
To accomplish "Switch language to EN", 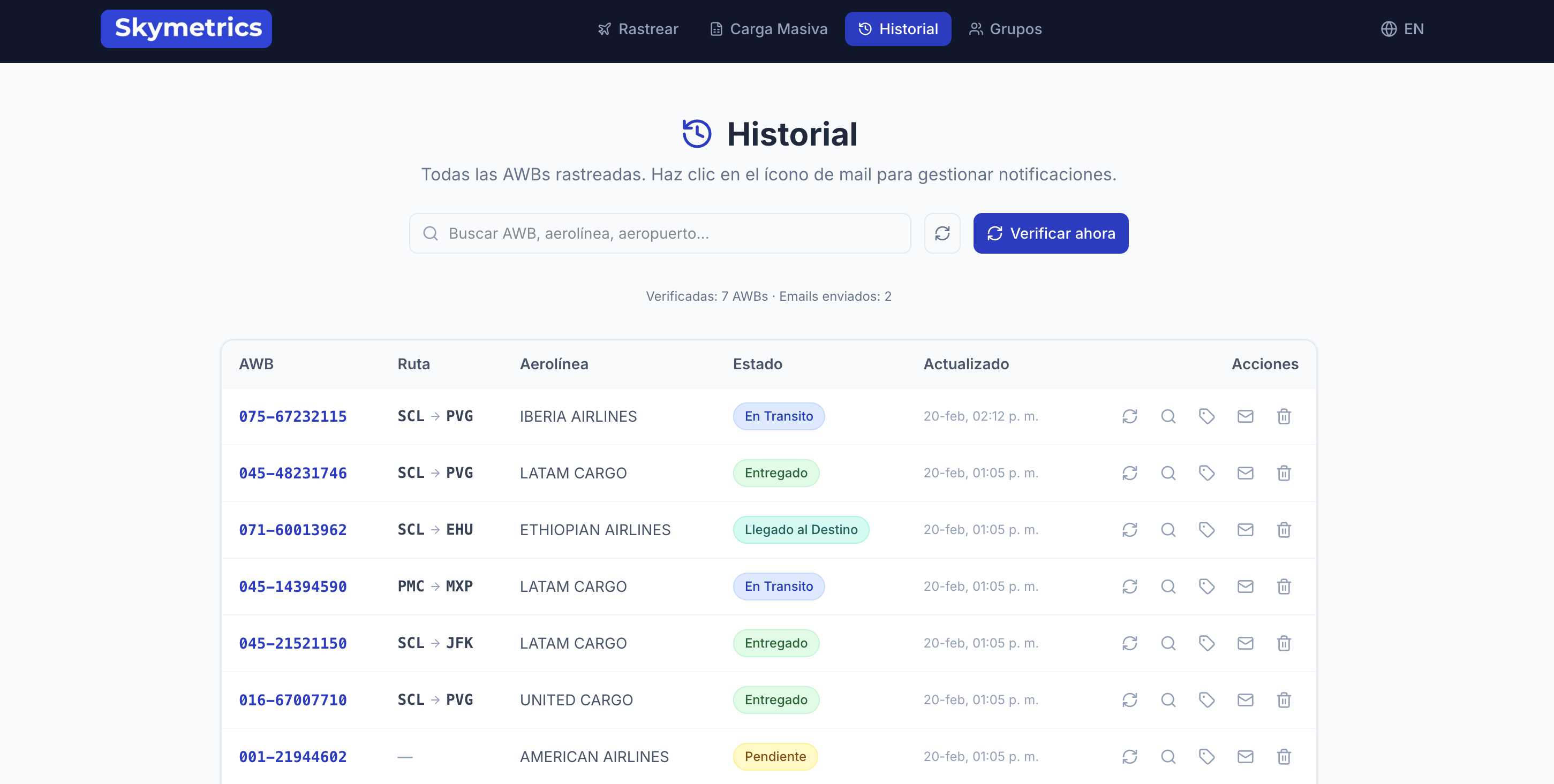I will click(1402, 29).
